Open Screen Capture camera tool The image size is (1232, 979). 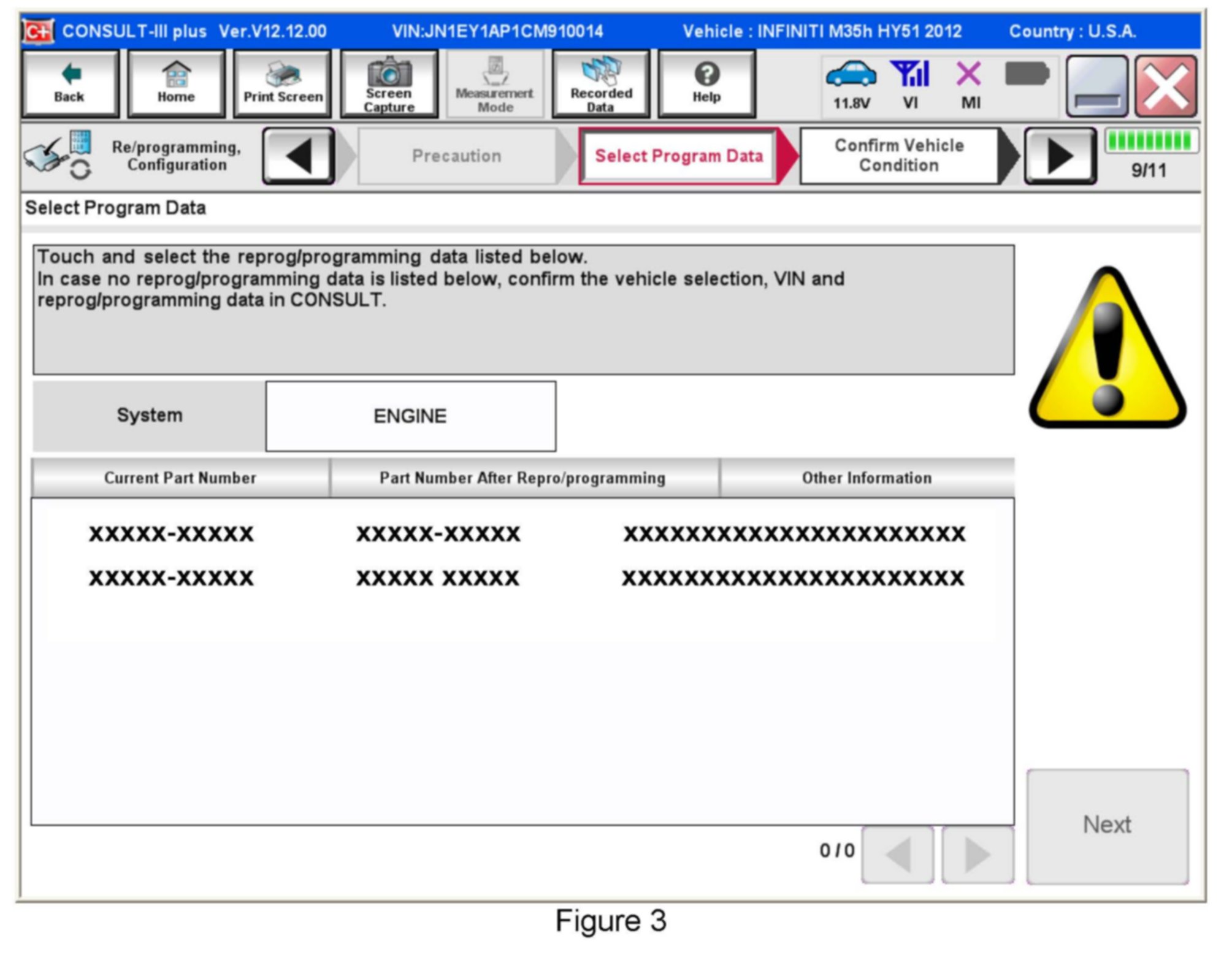(x=389, y=83)
